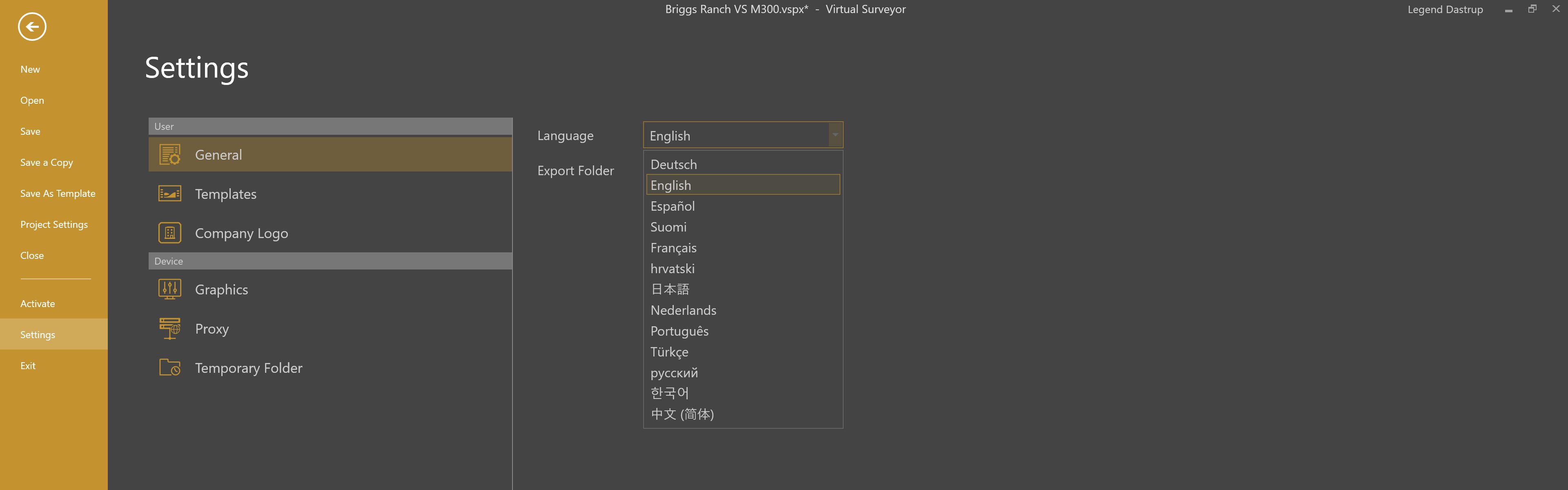Viewport: 1568px width, 490px height.
Task: Select Deutsch from language list
Action: 743,164
